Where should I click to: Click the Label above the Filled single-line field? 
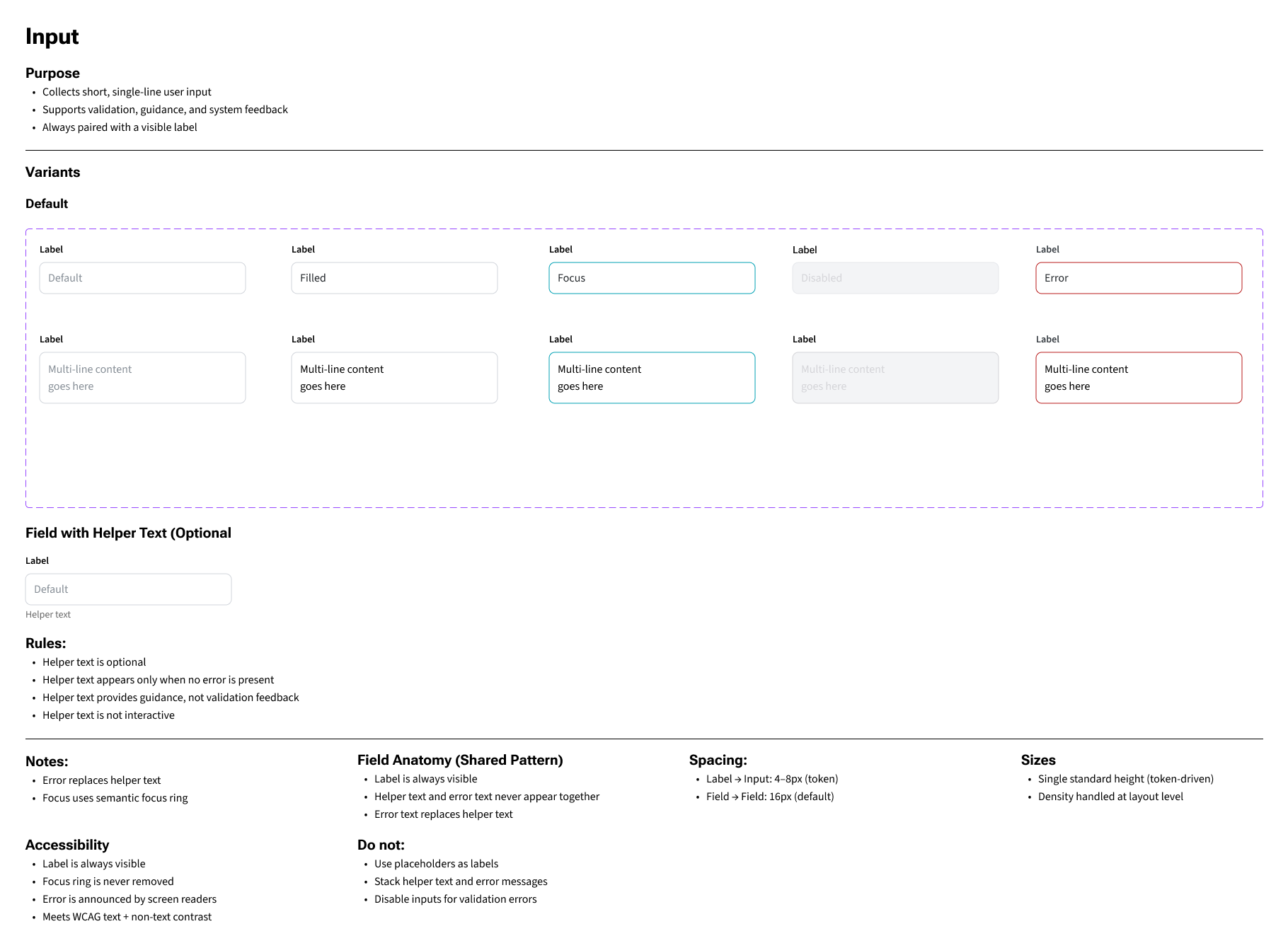[x=303, y=250]
